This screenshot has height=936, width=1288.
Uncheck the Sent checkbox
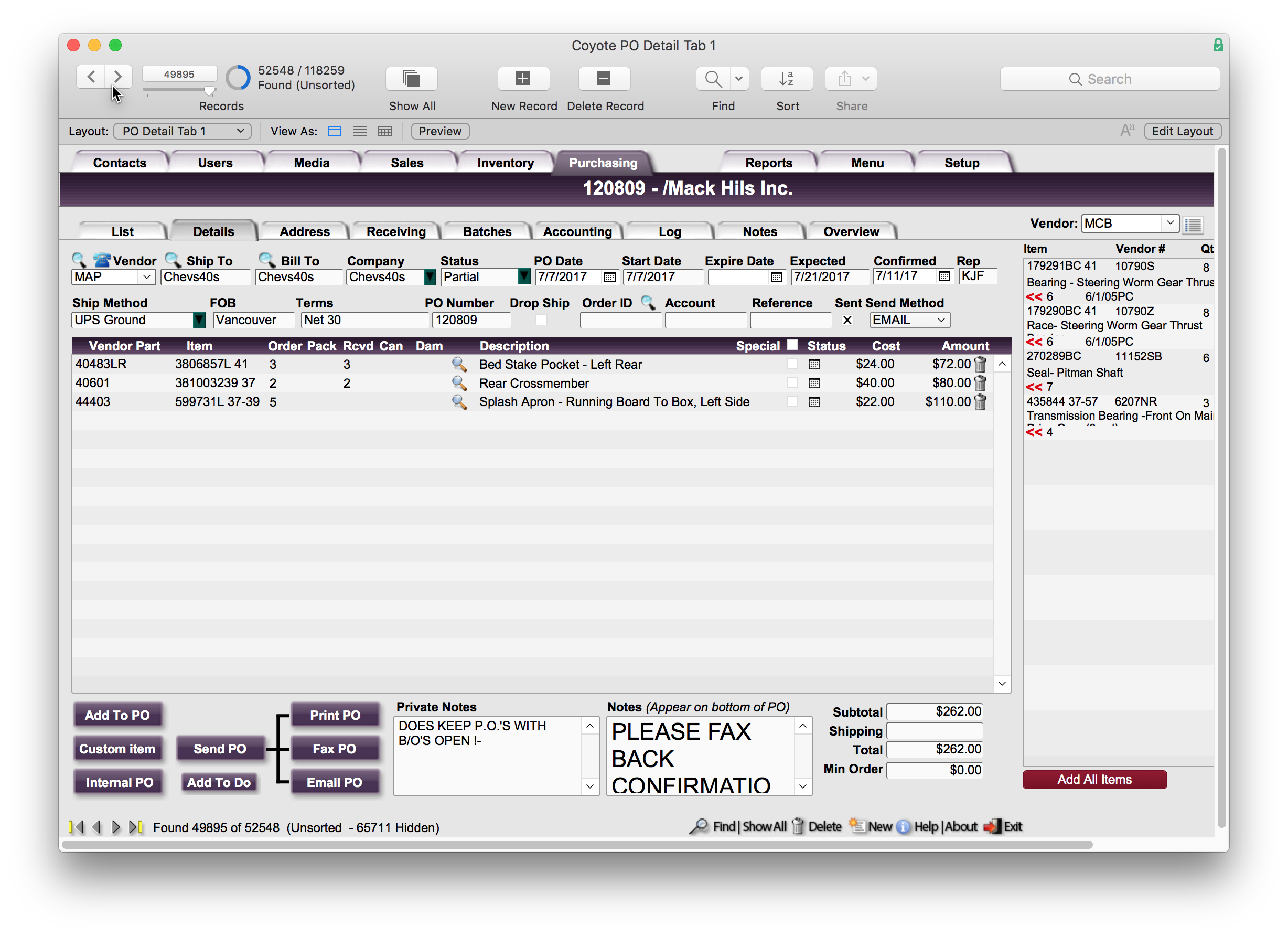point(847,320)
